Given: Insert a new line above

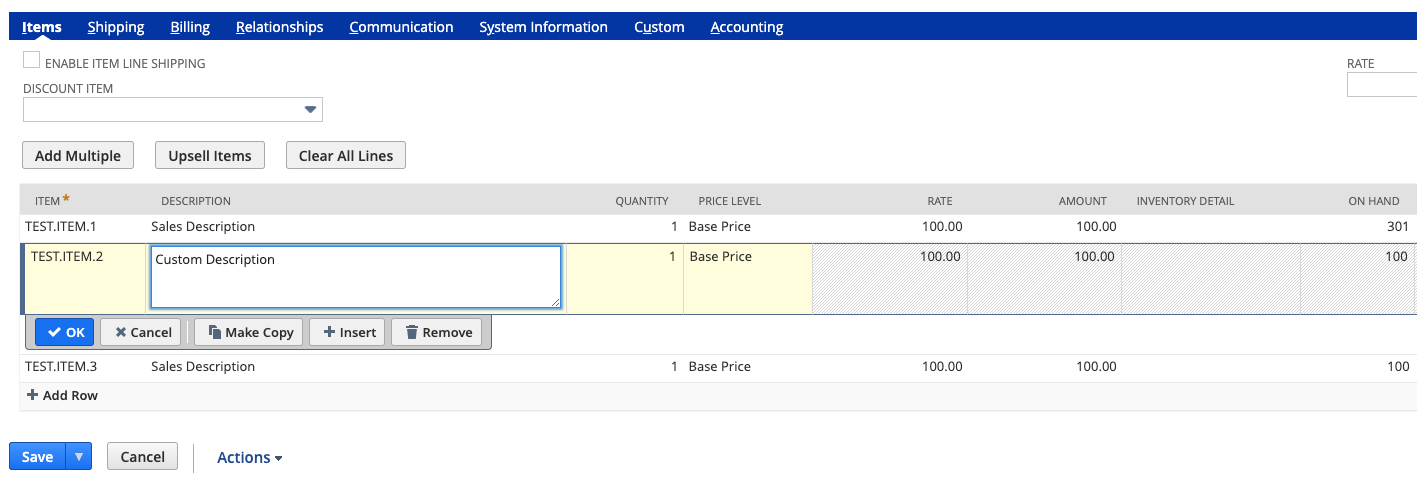Looking at the screenshot, I should pos(349,332).
